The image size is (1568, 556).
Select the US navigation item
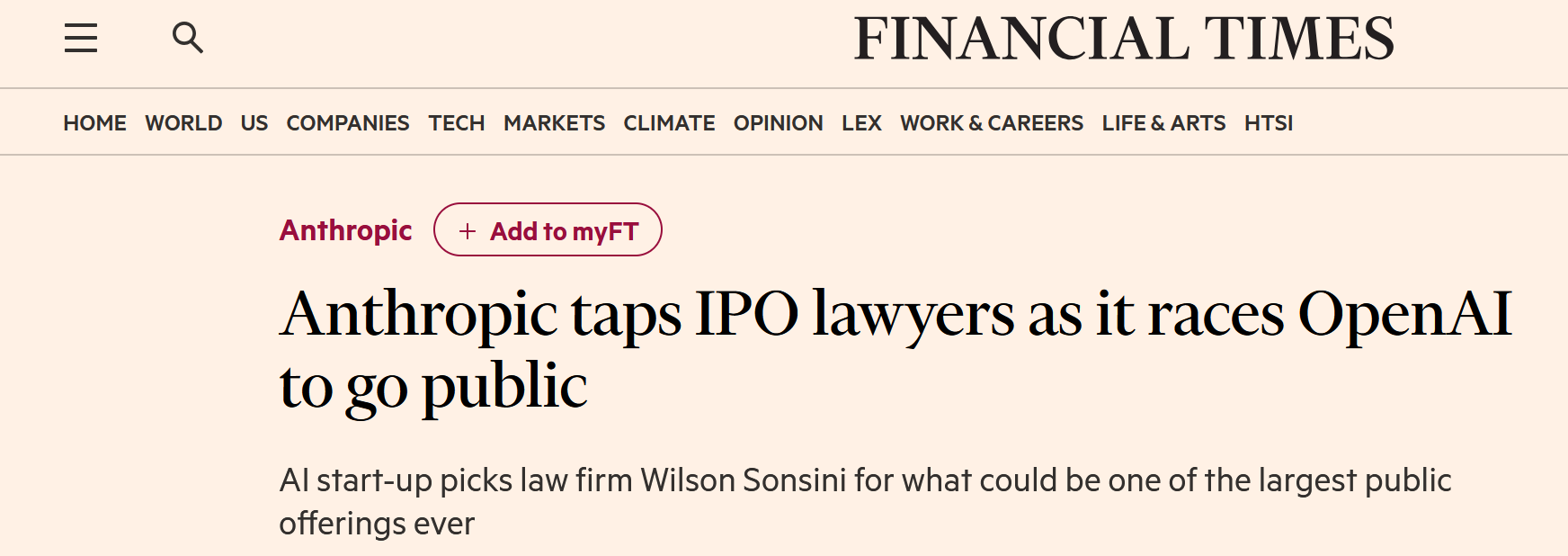point(254,123)
